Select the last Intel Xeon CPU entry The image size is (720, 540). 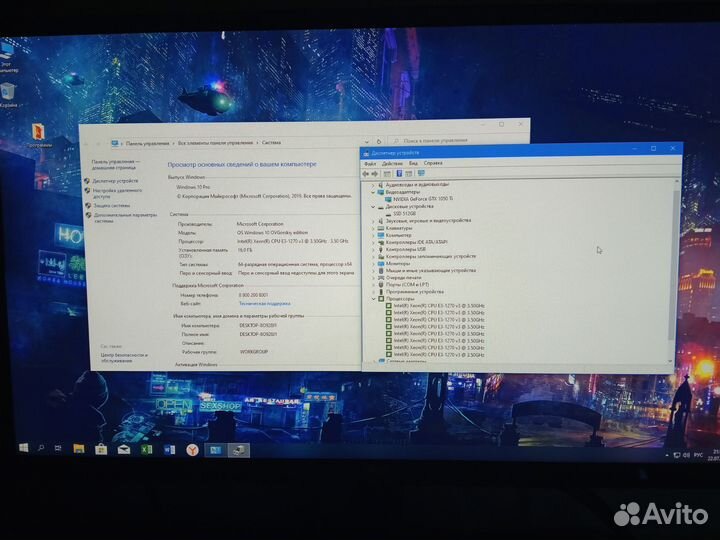(x=439, y=355)
